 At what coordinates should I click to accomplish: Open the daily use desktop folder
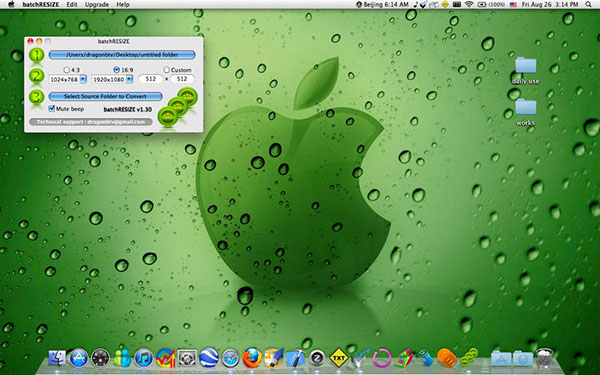coord(525,70)
